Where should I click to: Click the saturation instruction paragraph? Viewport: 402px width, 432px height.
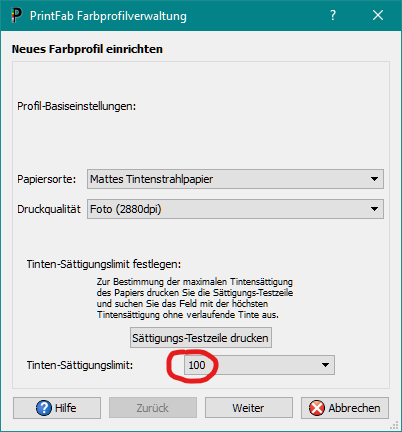[x=195, y=298]
